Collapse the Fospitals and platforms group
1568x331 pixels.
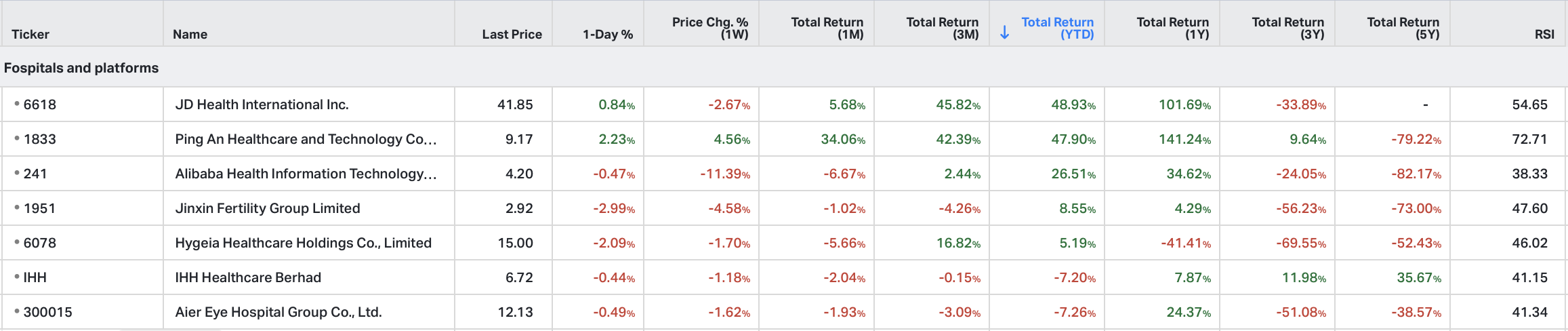tap(81, 68)
